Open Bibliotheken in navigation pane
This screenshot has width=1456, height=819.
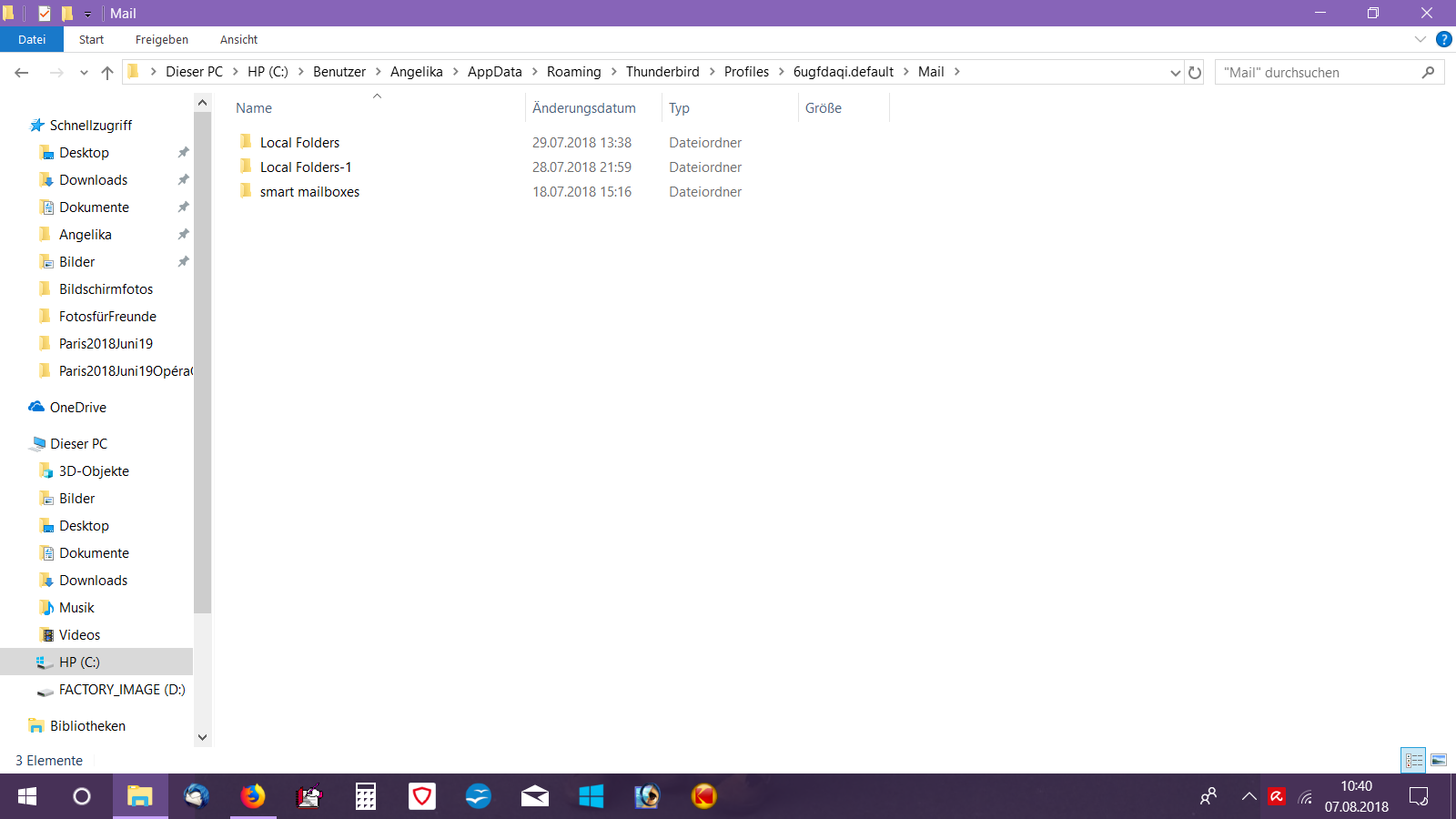[87, 726]
